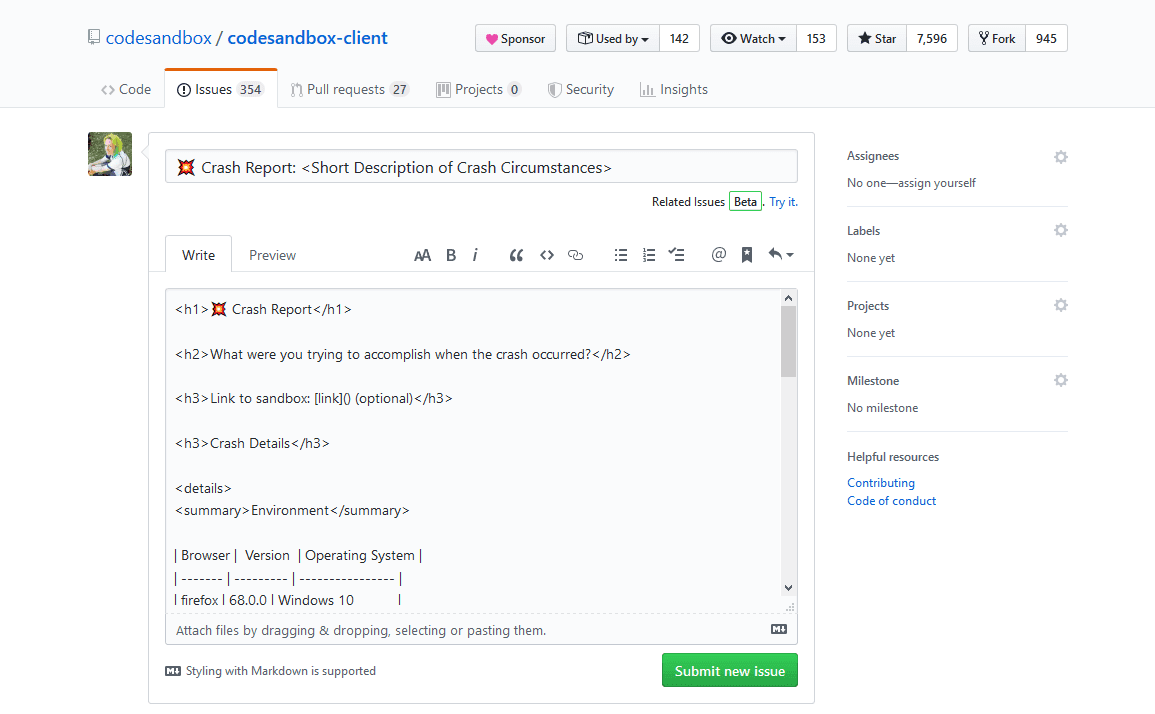Open the Labels settings gear
The image size is (1155, 714).
tap(1060, 230)
